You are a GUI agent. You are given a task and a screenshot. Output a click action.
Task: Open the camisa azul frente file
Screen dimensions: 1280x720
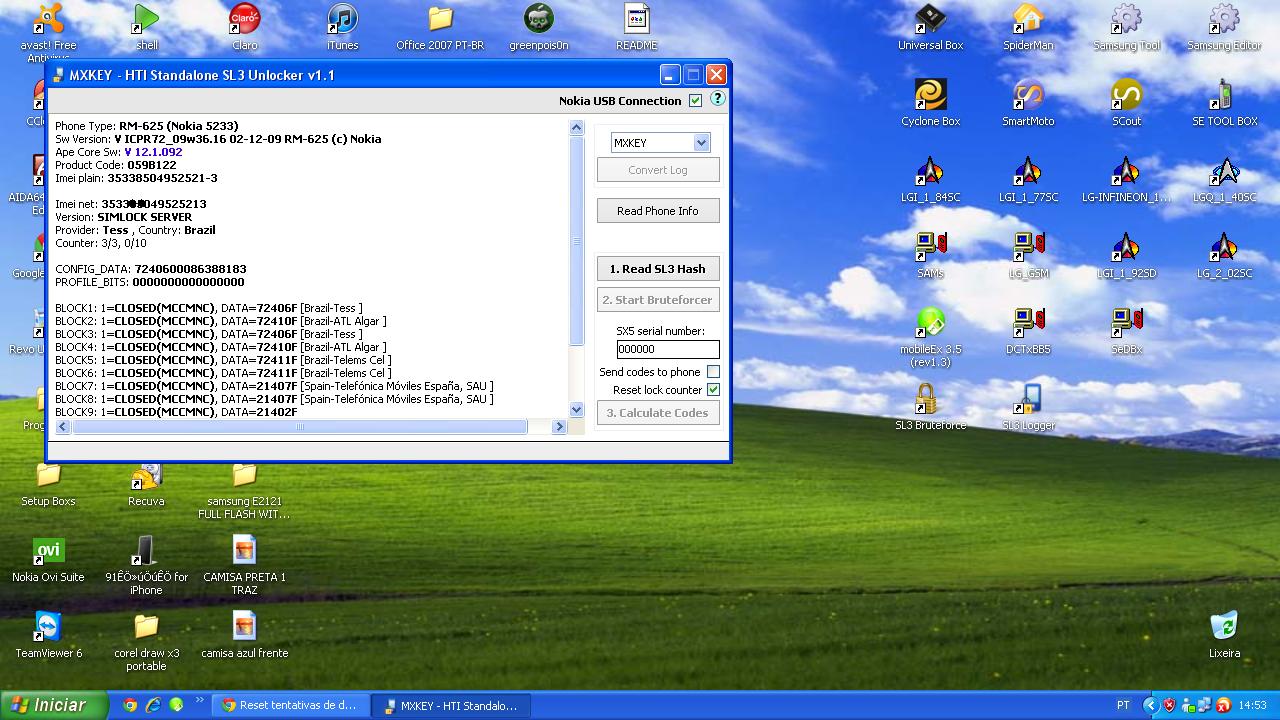point(244,635)
